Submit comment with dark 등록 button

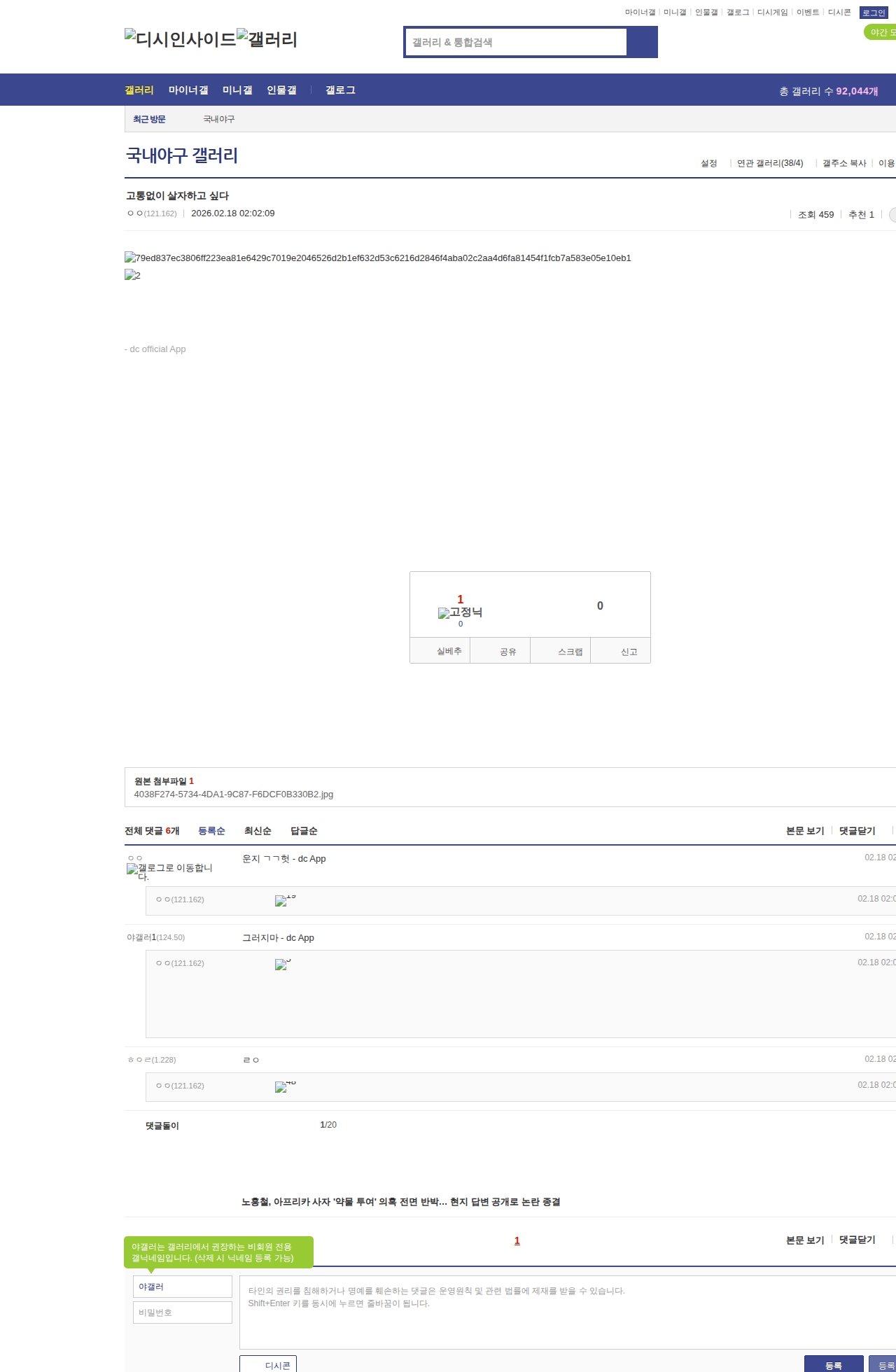click(x=834, y=1364)
